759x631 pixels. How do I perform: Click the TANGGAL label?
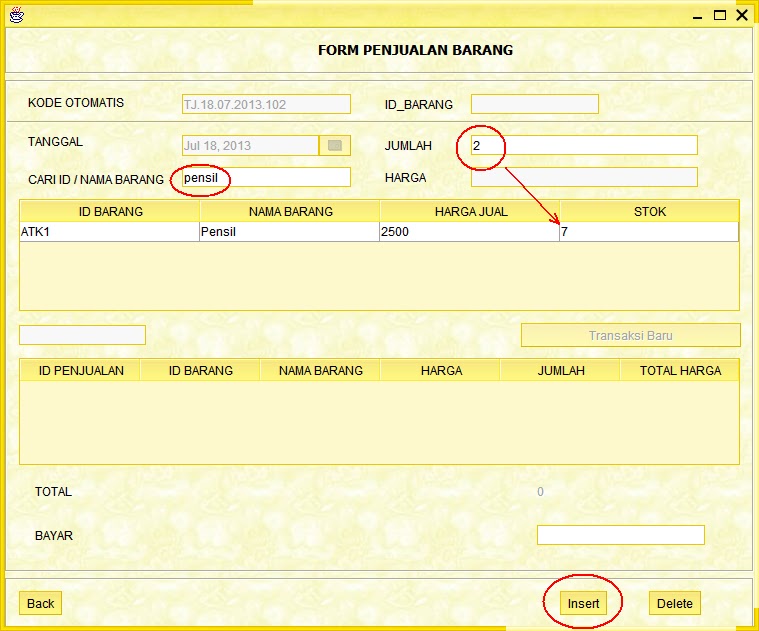(x=55, y=141)
